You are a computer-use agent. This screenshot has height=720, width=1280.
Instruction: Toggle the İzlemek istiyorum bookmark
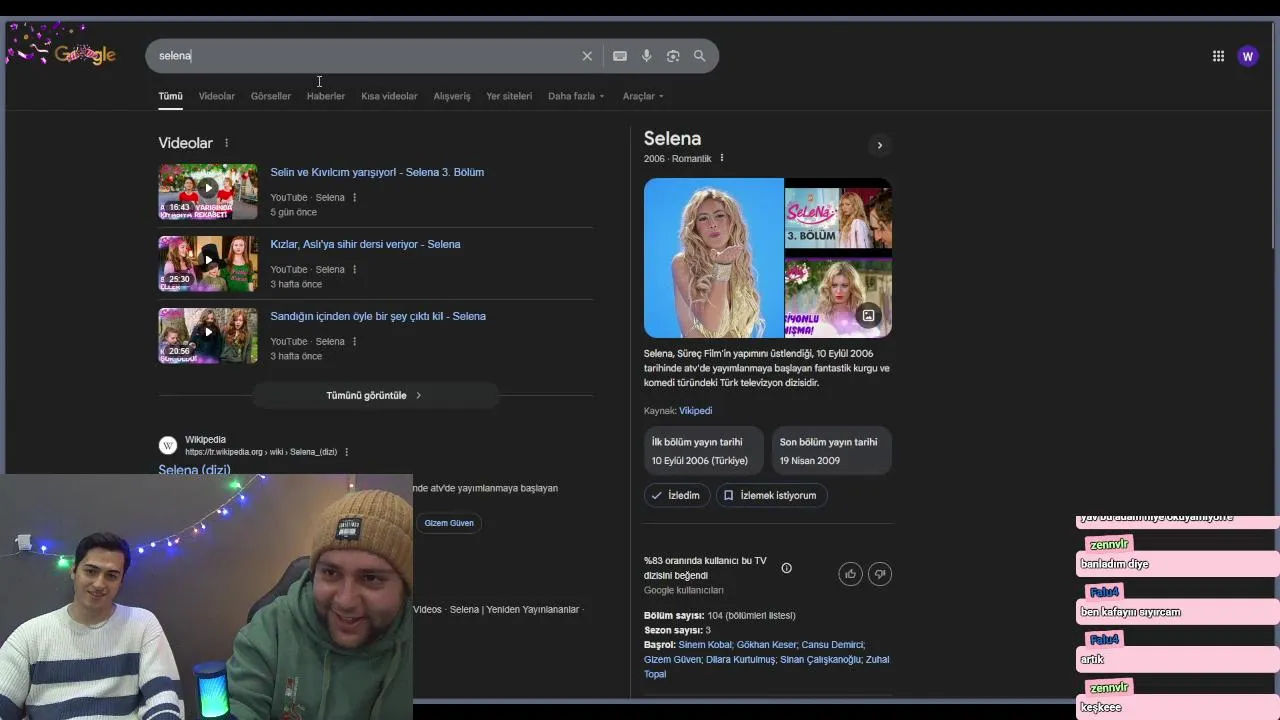(x=771, y=495)
